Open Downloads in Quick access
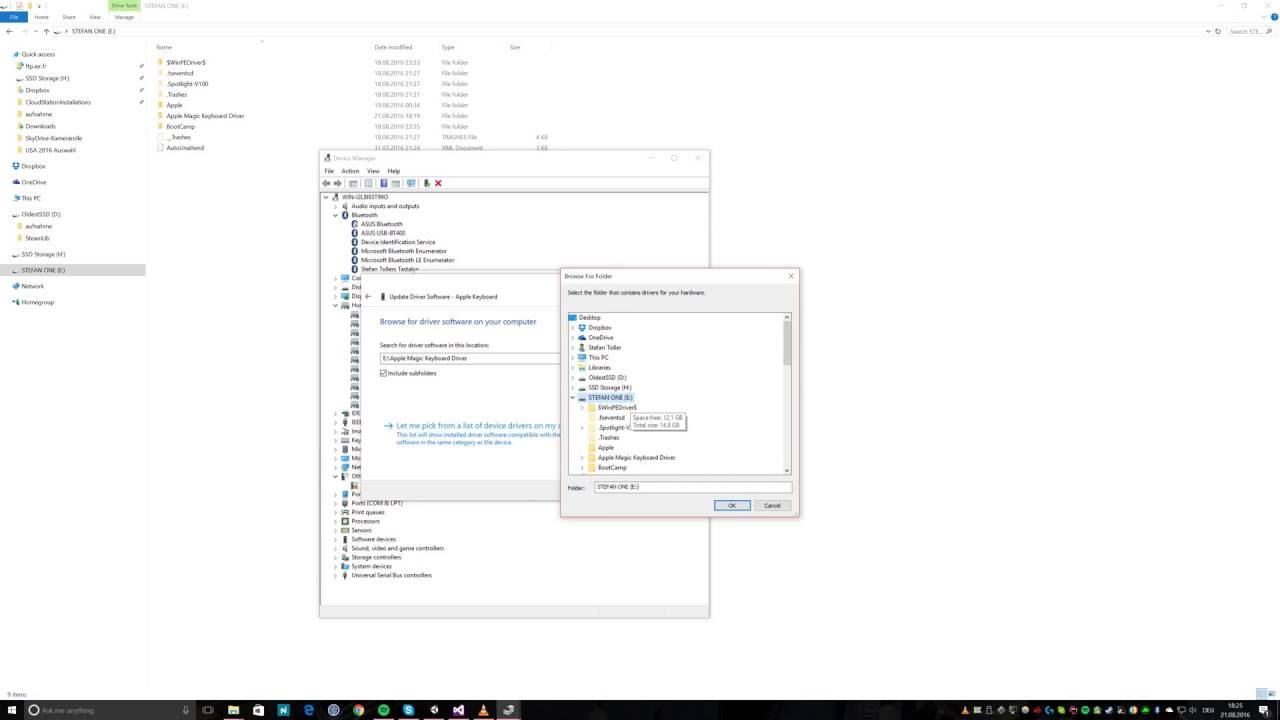Viewport: 1280px width, 720px height. (40, 126)
